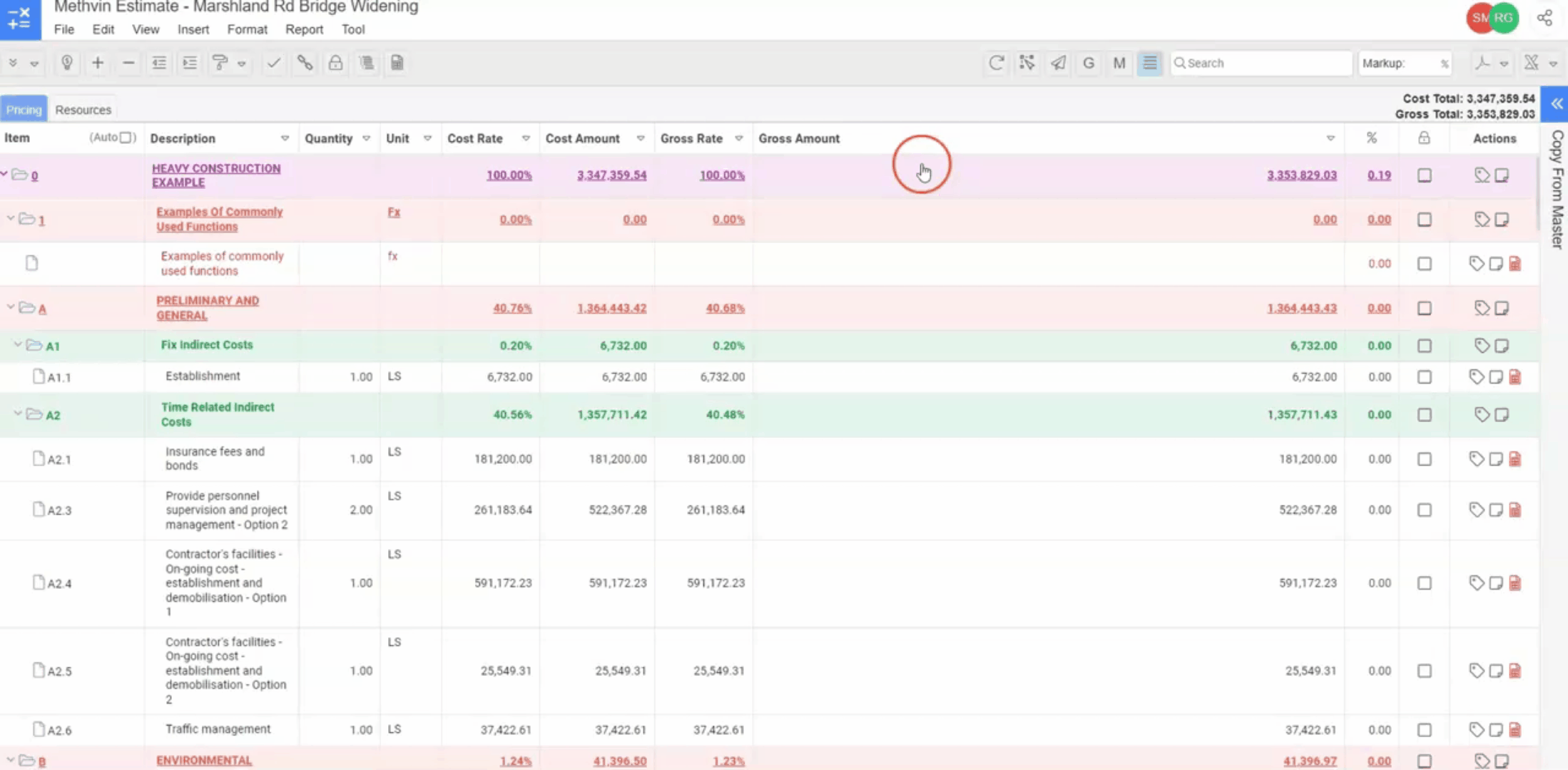Click the link chain toolbar icon

click(305, 63)
